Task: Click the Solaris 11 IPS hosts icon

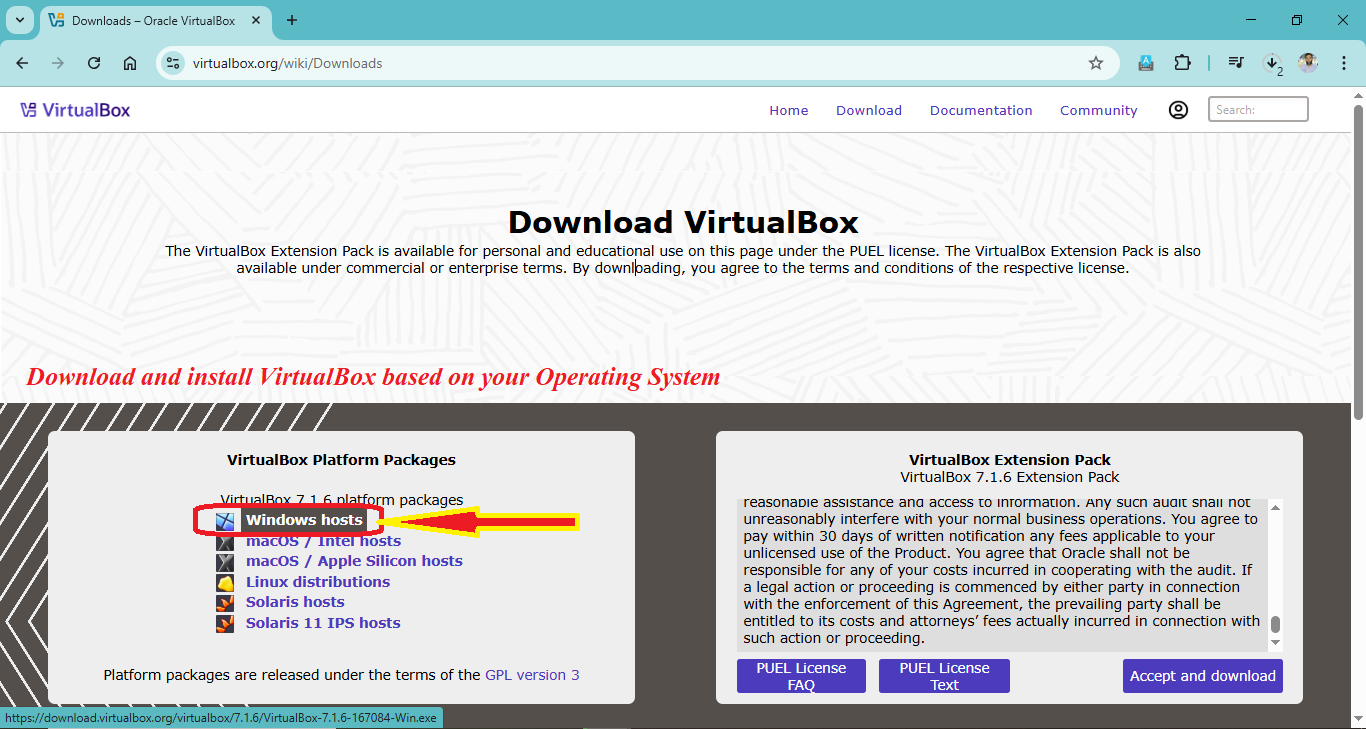Action: [x=226, y=624]
